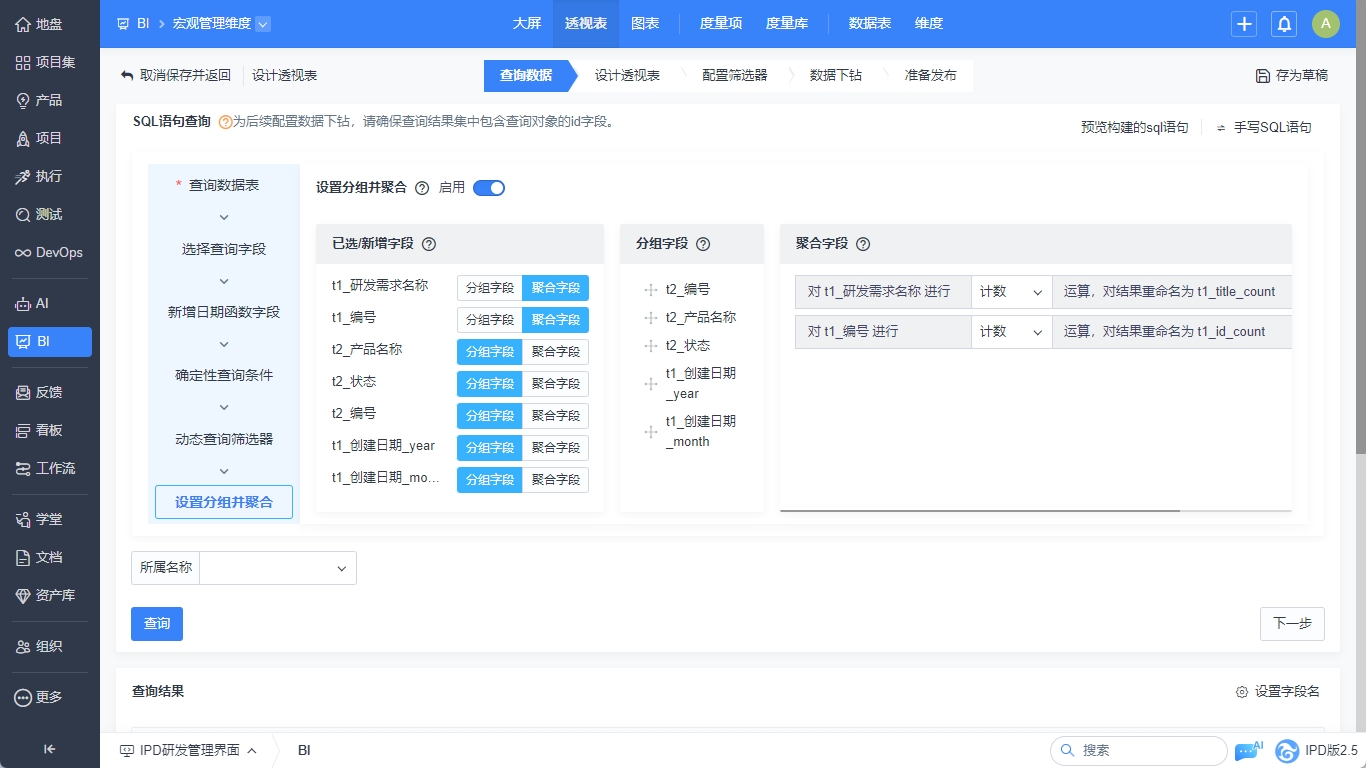
Task: Click help icon beside 聚合字段 header
Action: [863, 244]
